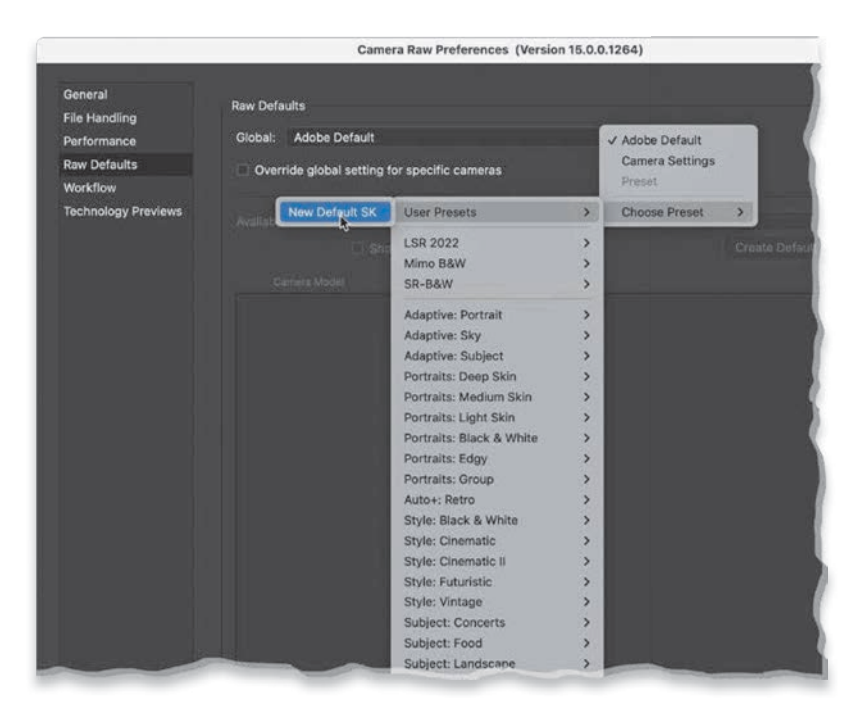Open Technology Previews section
Viewport: 852px width, 716px height.
click(x=122, y=211)
